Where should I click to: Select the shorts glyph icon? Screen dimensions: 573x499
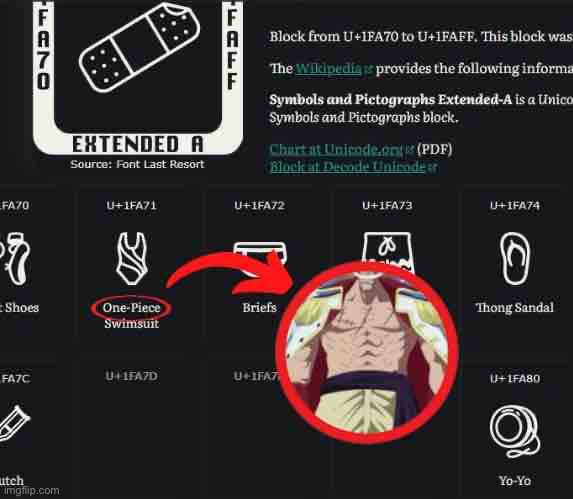point(388,248)
